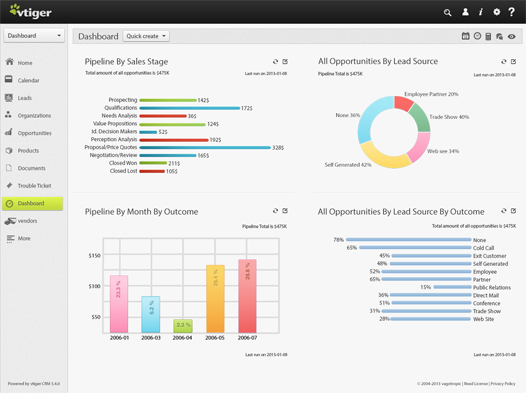526x393 pixels.
Task: Open Trouble Ticket module
Action: point(35,185)
